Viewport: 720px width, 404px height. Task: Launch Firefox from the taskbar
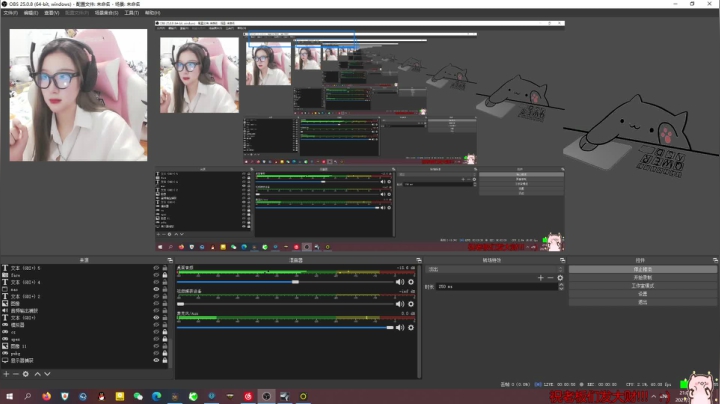(x=46, y=396)
